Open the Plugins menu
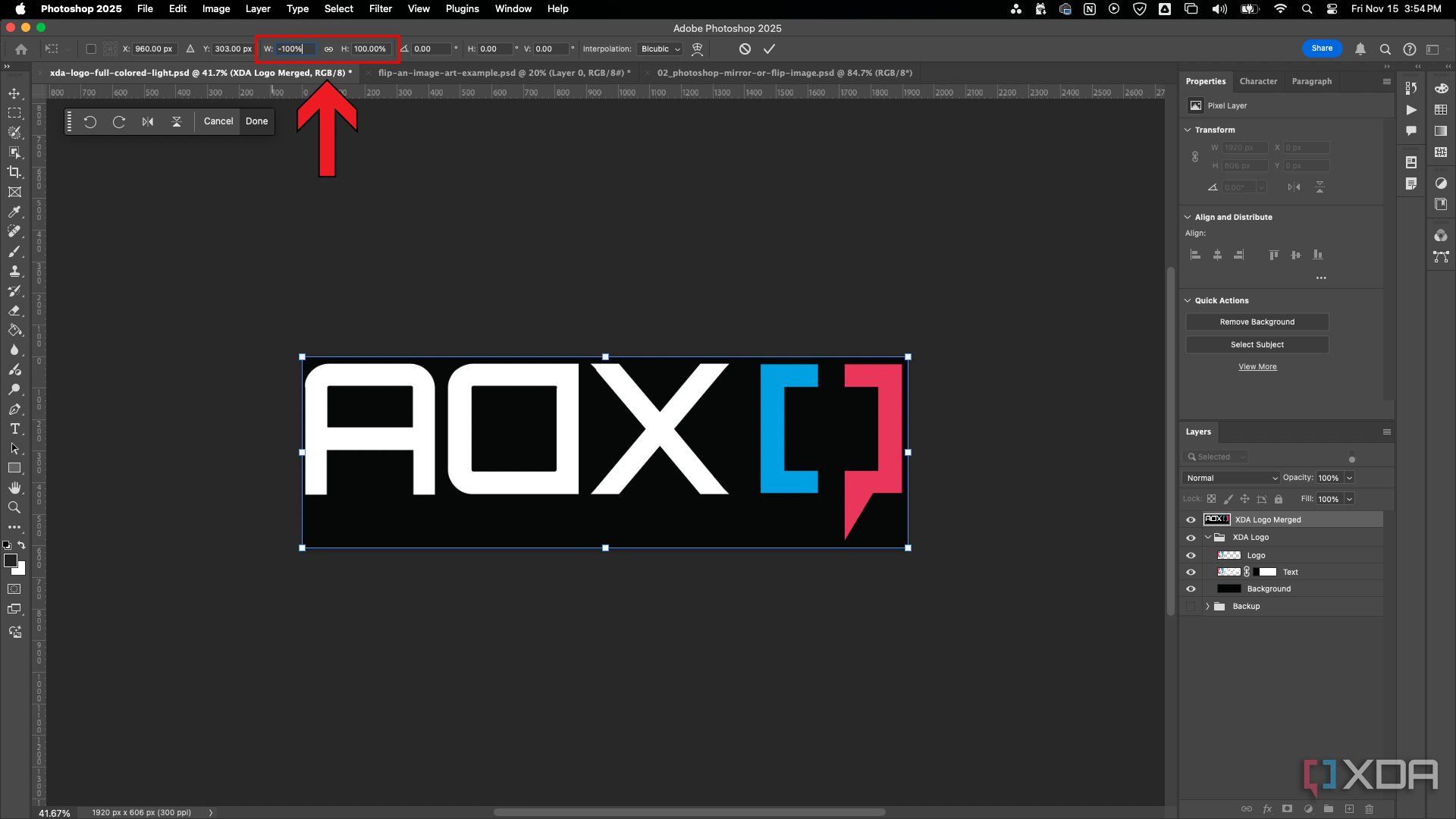This screenshot has height=819, width=1456. [462, 9]
